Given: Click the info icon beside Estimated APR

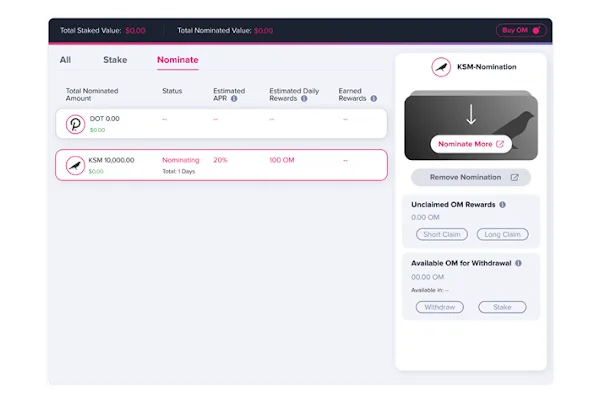Looking at the screenshot, I should [x=234, y=99].
